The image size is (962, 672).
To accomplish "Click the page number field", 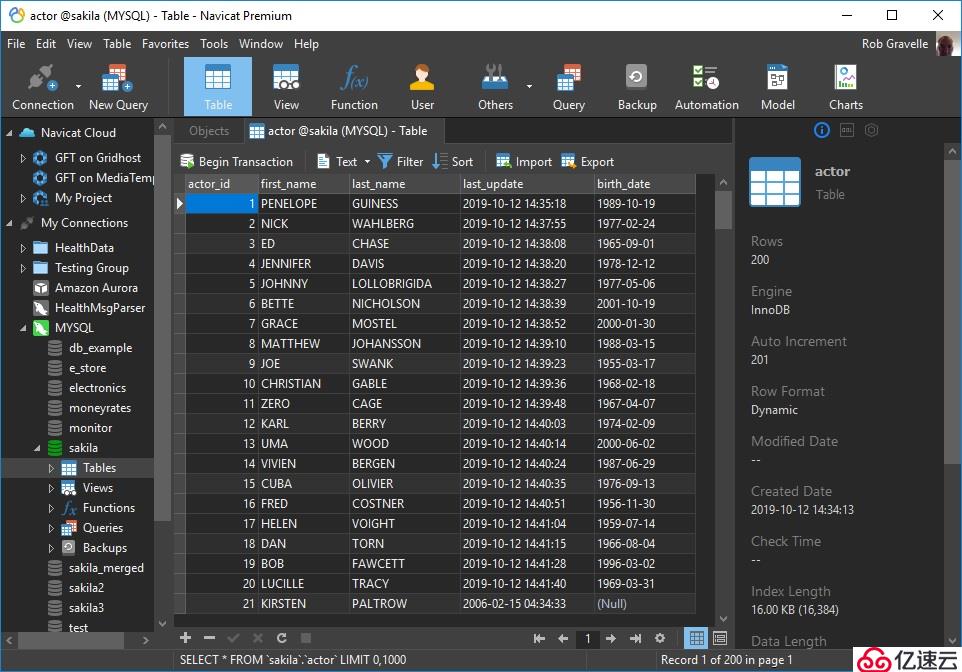I will pos(587,638).
